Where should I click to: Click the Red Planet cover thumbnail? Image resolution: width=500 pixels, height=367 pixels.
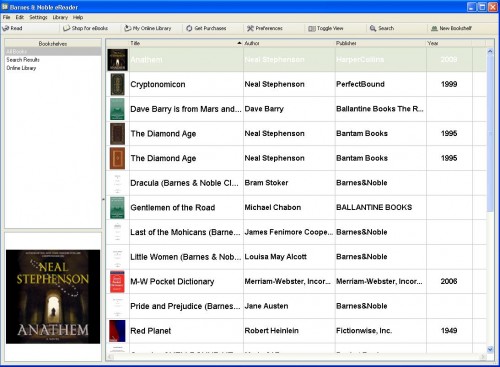coord(117,331)
